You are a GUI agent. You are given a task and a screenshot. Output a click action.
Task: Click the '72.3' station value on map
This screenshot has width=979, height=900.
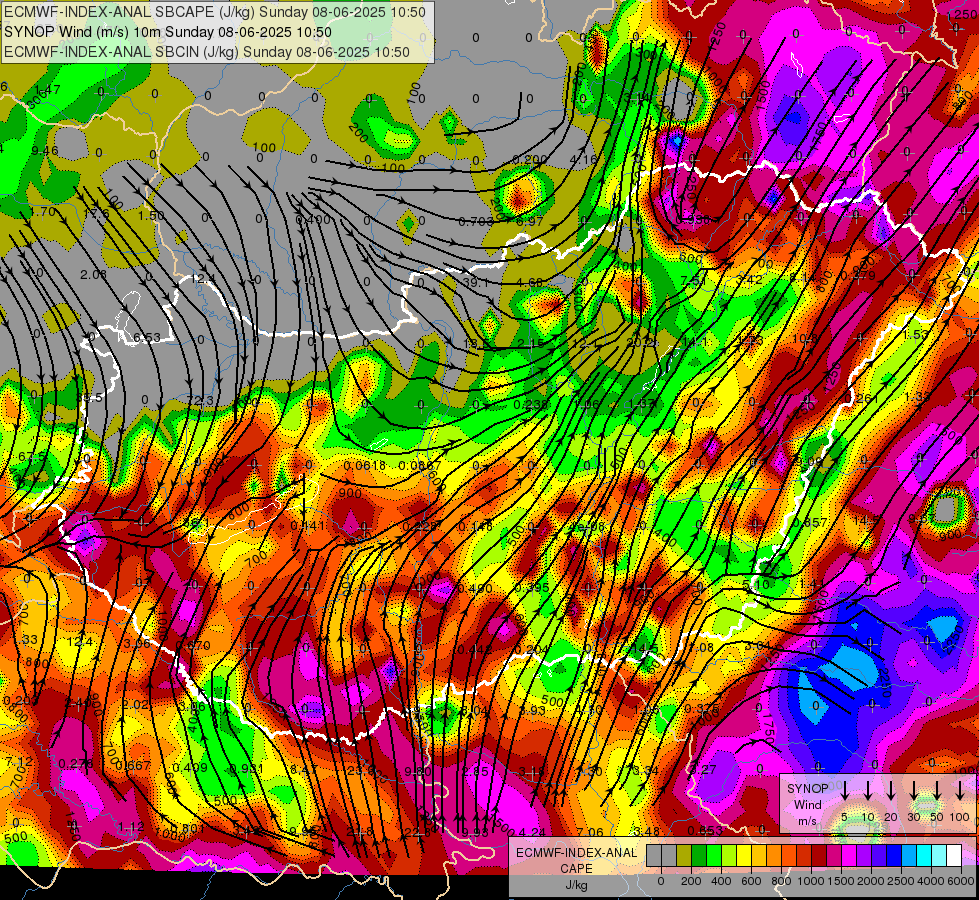tap(200, 400)
